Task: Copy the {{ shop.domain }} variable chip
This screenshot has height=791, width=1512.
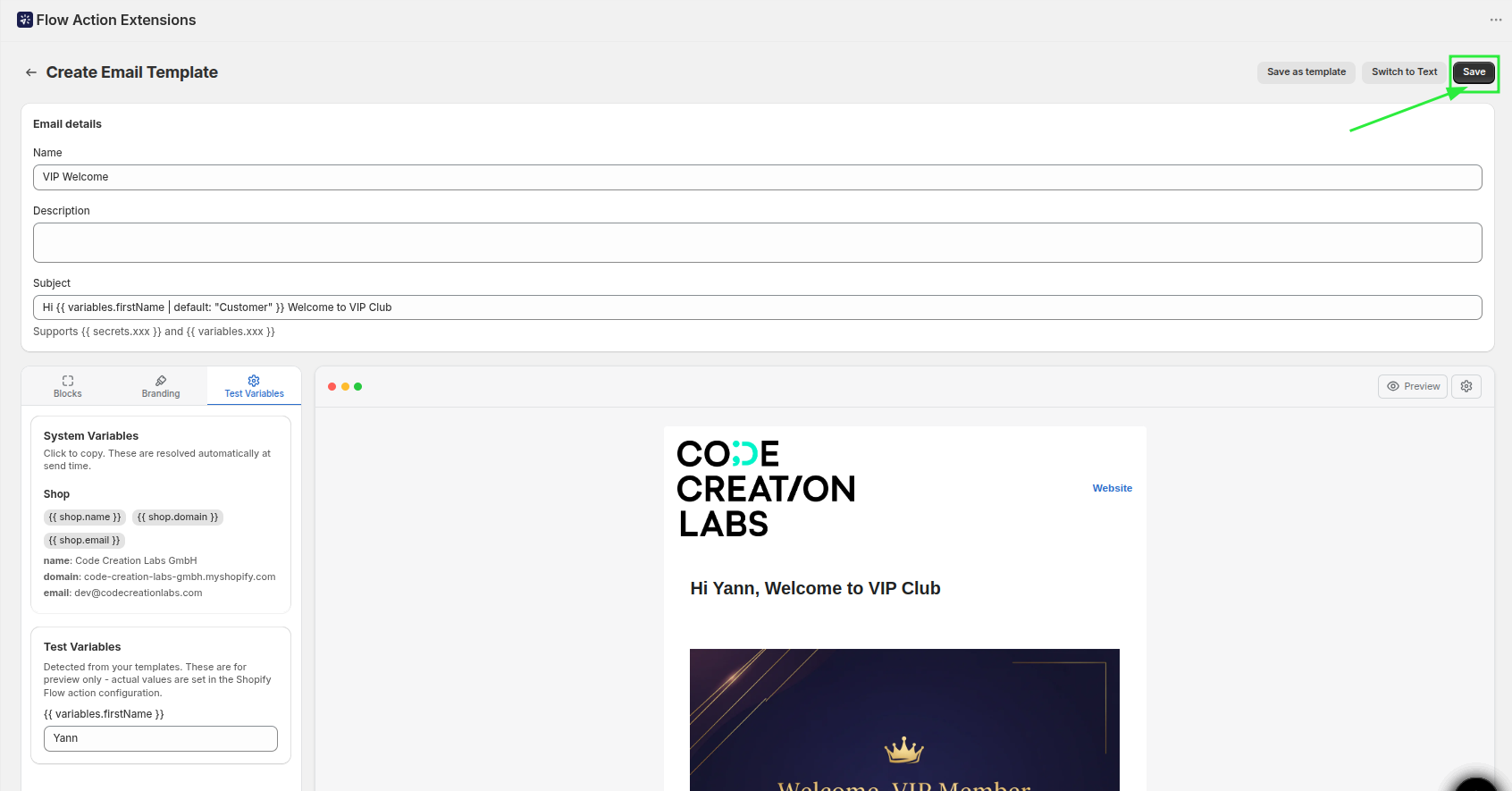Action: click(178, 518)
